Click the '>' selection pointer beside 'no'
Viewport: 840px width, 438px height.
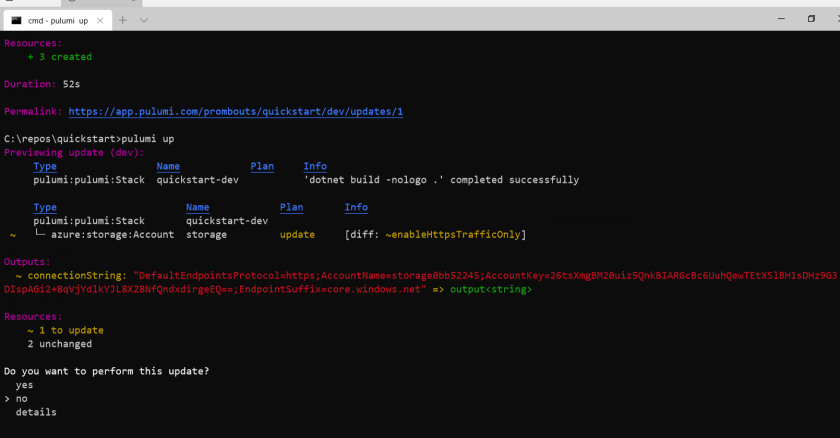(x=7, y=399)
